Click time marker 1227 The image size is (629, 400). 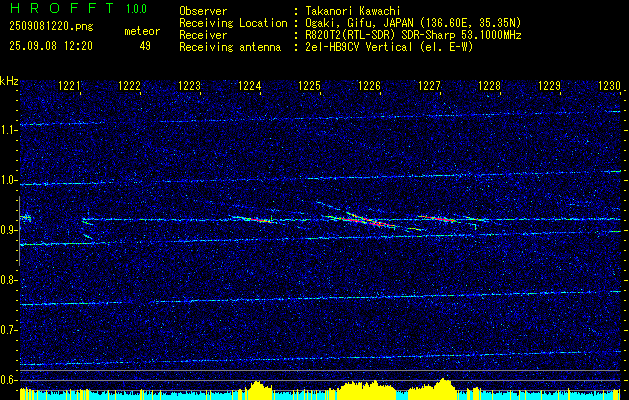pyautogui.click(x=430, y=85)
